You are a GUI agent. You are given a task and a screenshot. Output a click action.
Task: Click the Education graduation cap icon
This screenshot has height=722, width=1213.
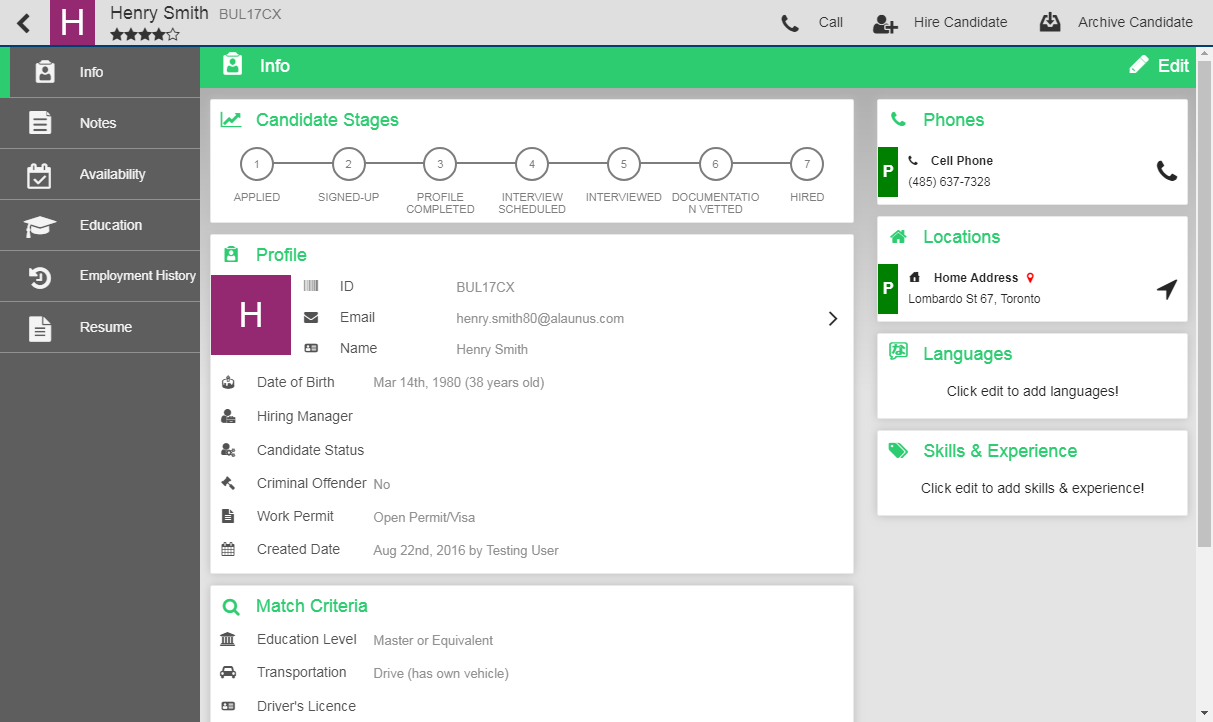[40, 226]
